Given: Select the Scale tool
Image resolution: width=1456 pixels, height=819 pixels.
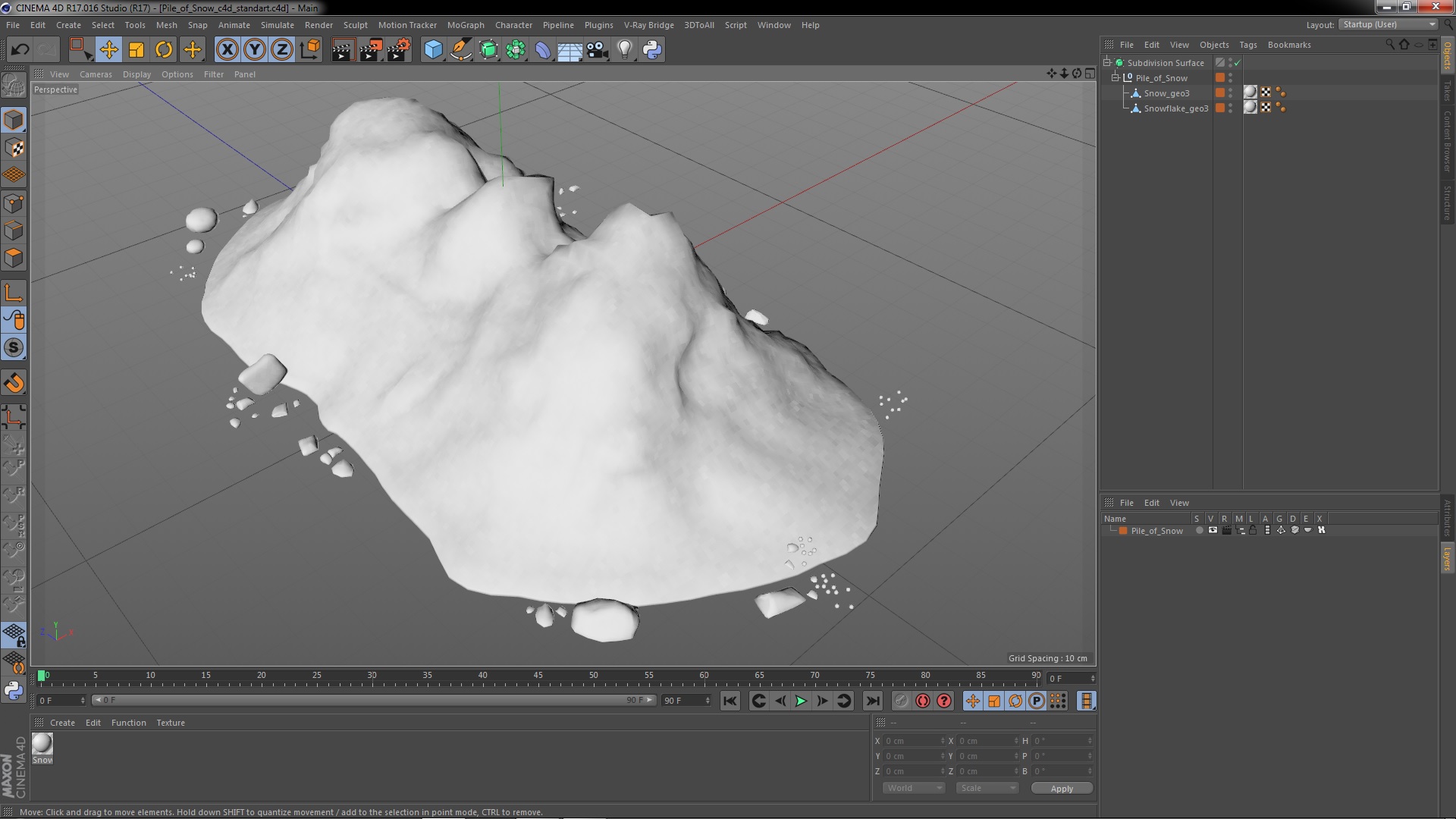Looking at the screenshot, I should 136,50.
